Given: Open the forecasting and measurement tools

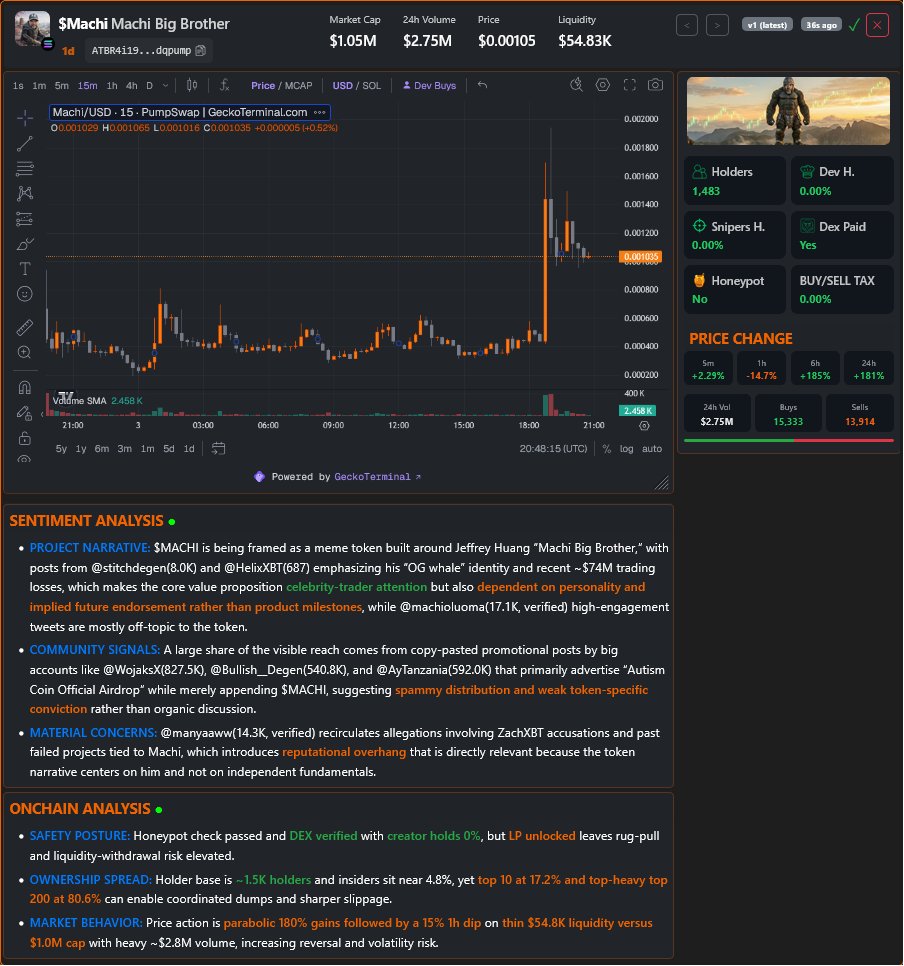Looking at the screenshot, I should click(x=25, y=219).
